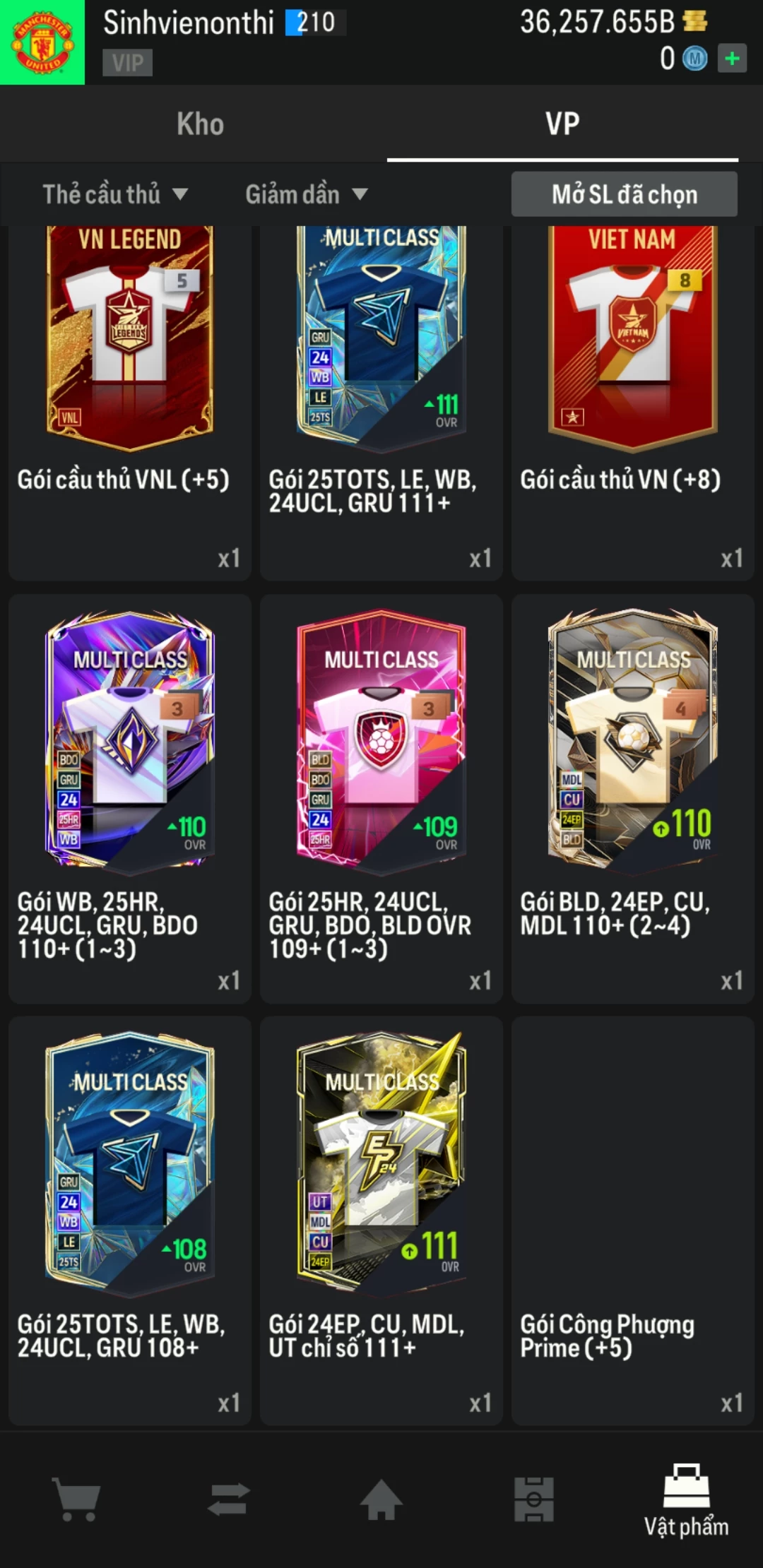The width and height of the screenshot is (763, 1568).
Task: Switch to the Kho tab
Action: click(x=200, y=124)
